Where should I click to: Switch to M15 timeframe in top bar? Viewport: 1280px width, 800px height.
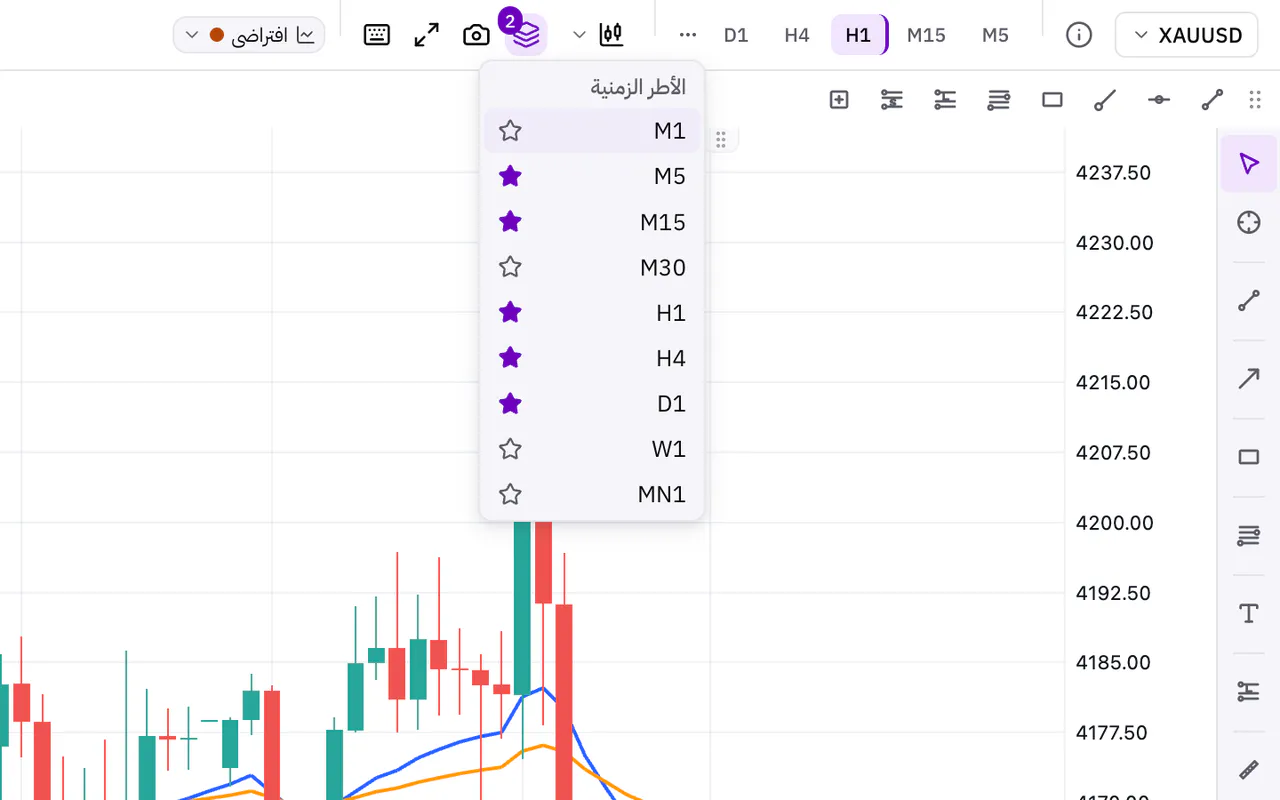[x=926, y=35]
